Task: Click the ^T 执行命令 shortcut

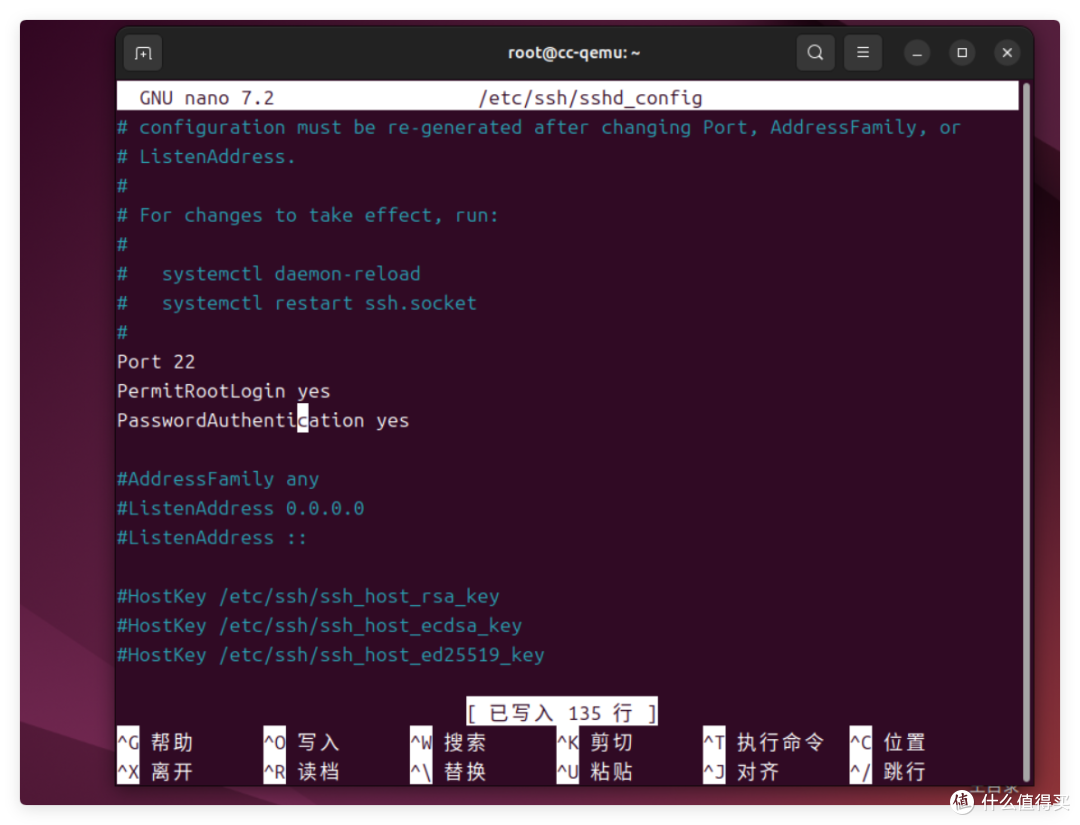Action: [x=765, y=742]
